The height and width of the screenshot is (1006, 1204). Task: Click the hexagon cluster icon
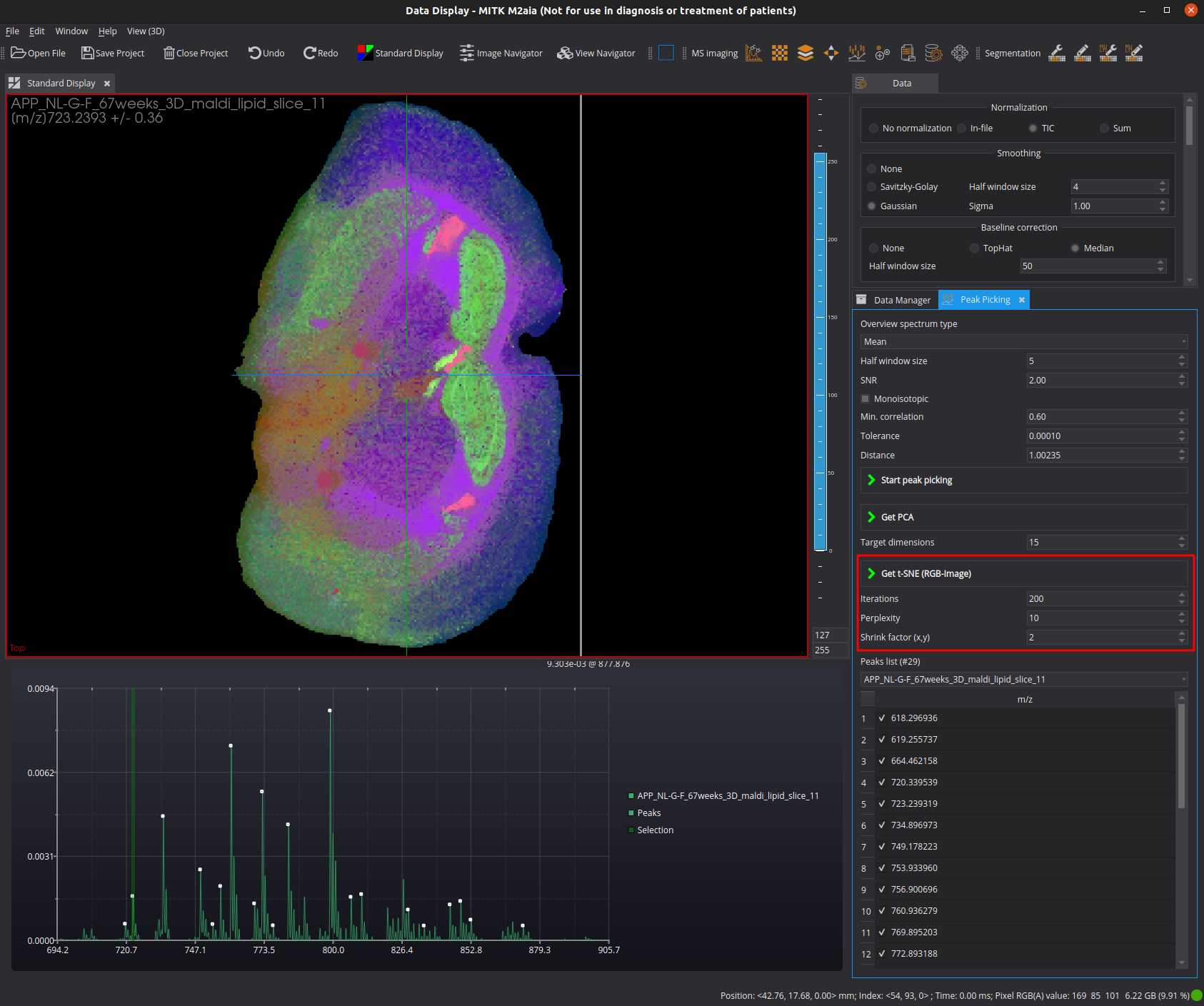960,53
